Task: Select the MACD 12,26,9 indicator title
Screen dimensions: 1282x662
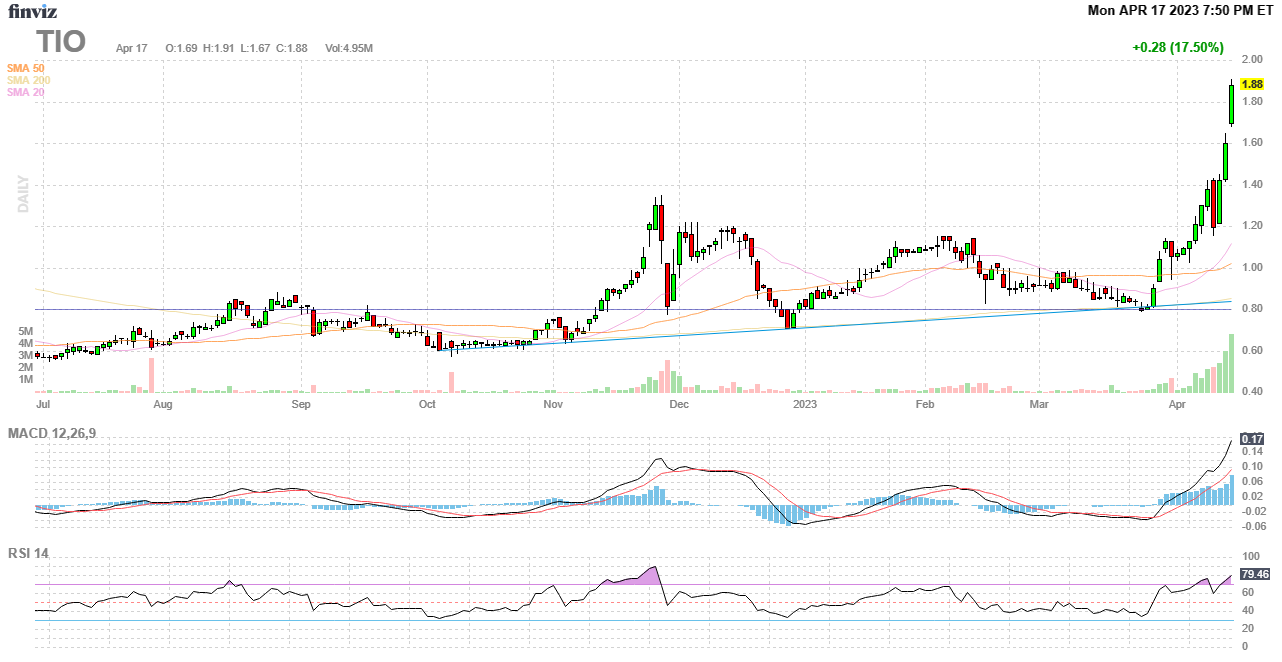Action: point(58,433)
